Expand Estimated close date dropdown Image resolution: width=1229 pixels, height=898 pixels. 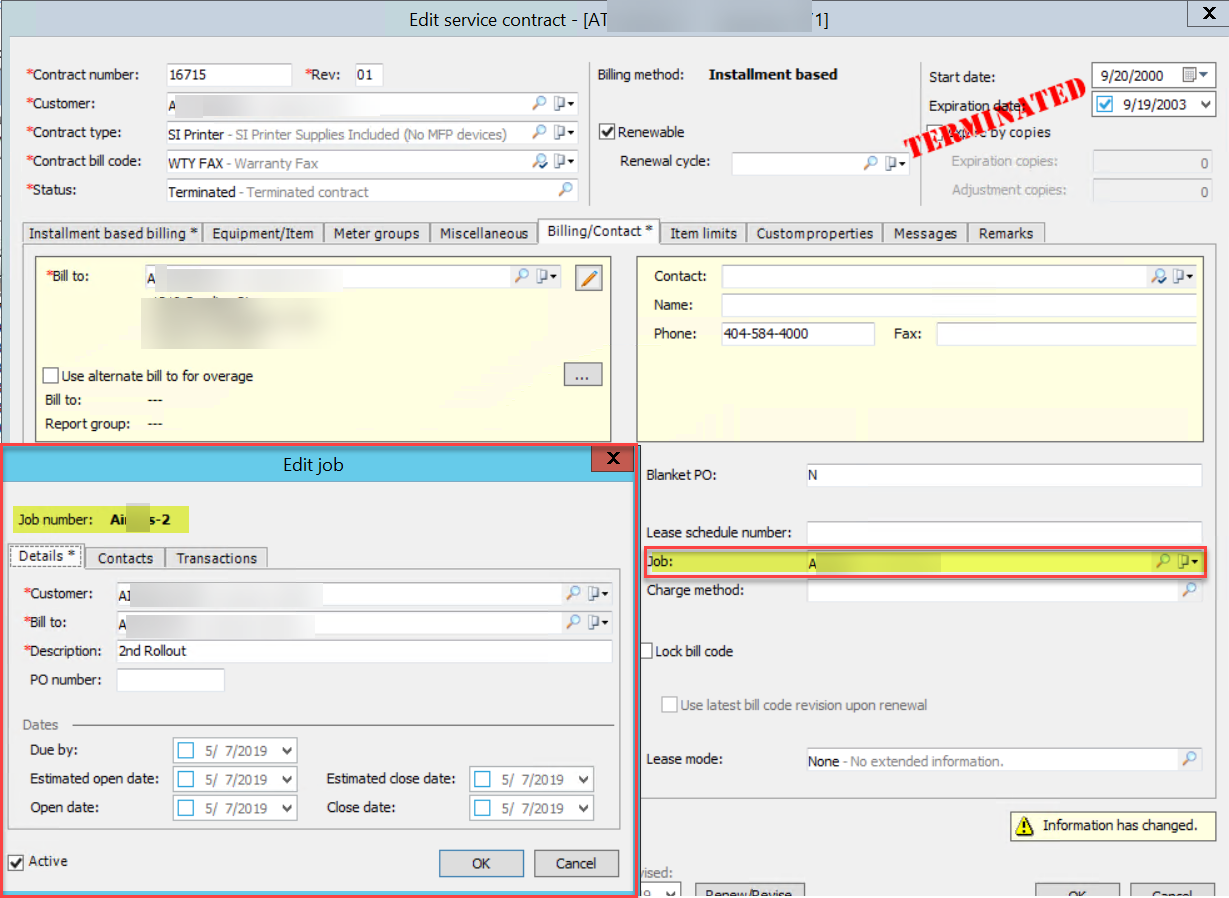coord(583,779)
